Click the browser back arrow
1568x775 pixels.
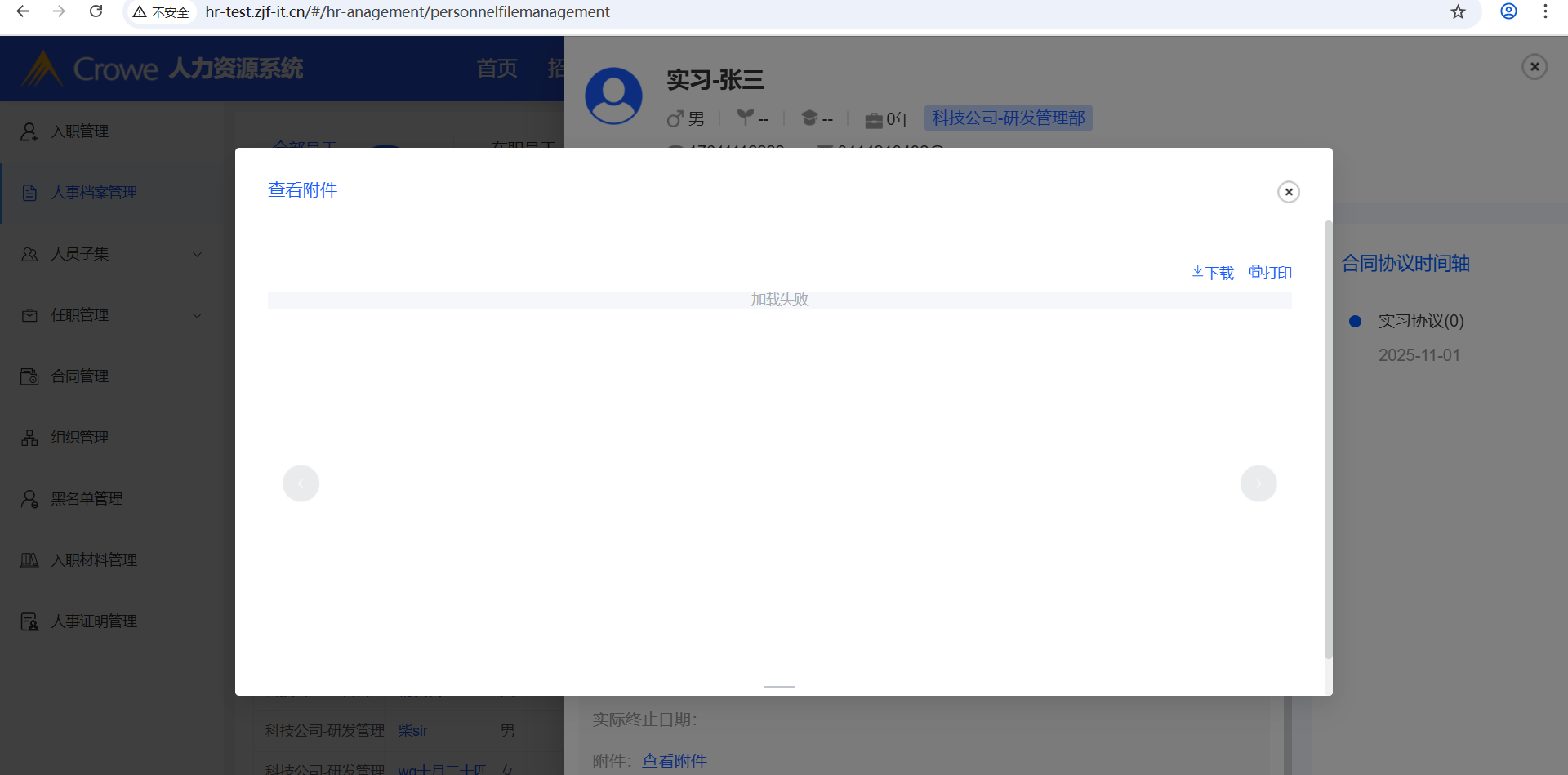23,11
